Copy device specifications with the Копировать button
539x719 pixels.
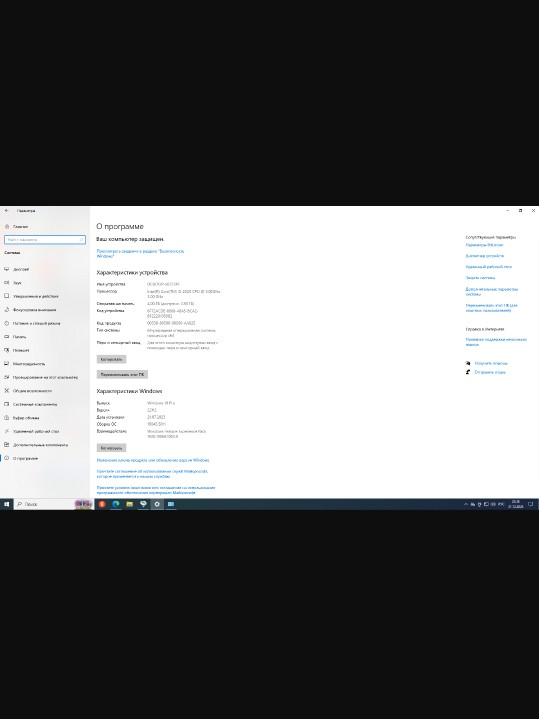pos(111,359)
